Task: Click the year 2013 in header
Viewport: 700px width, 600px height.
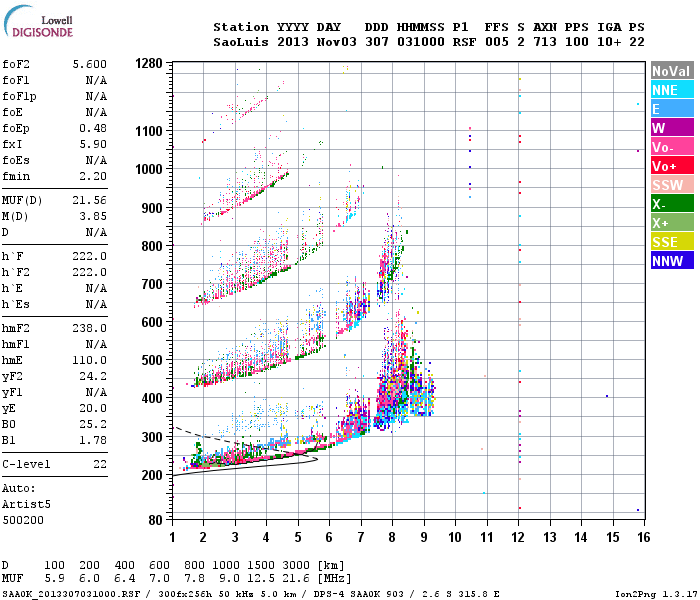Action: (x=293, y=42)
